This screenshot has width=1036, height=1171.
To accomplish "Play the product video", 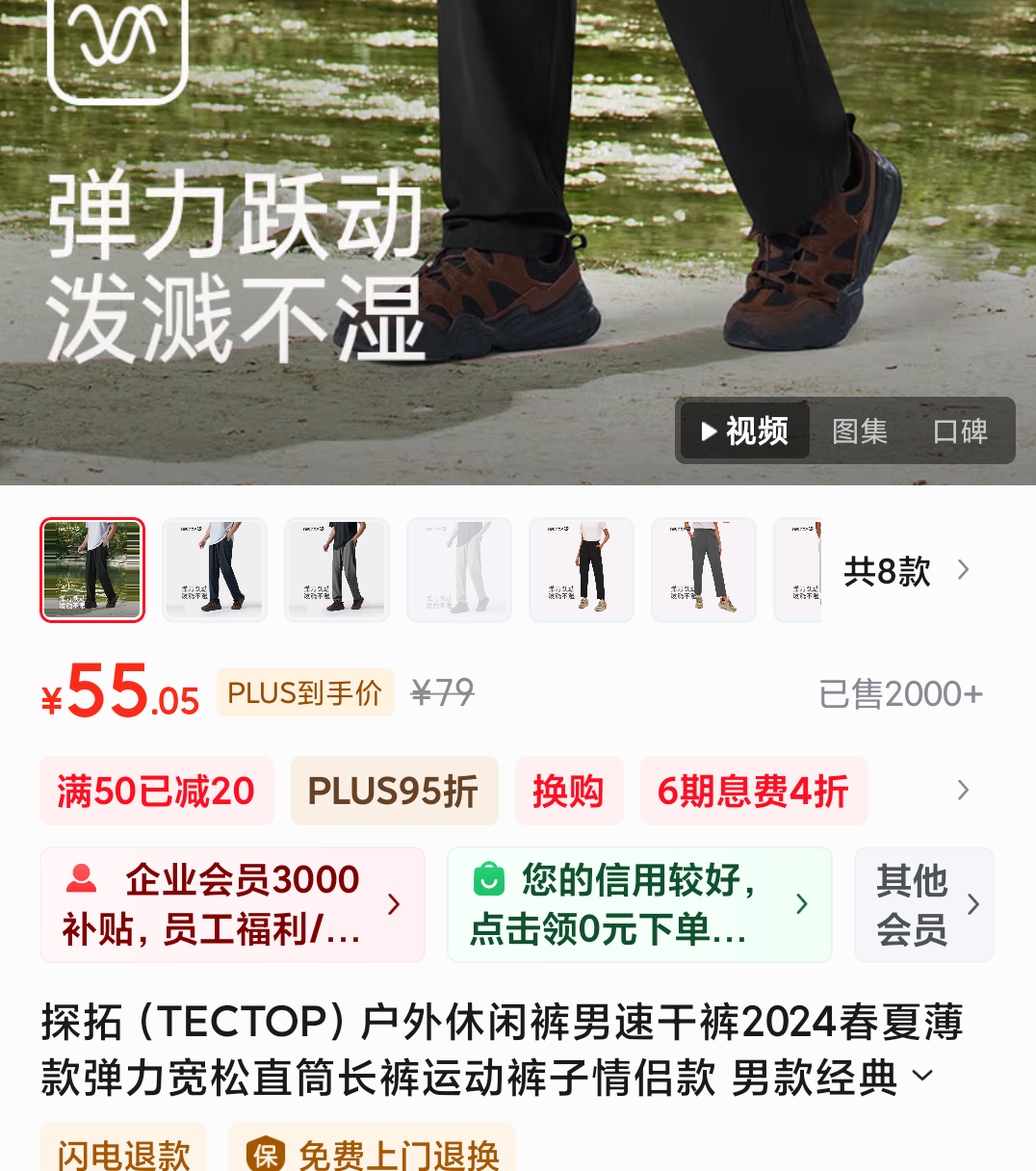I will (745, 430).
